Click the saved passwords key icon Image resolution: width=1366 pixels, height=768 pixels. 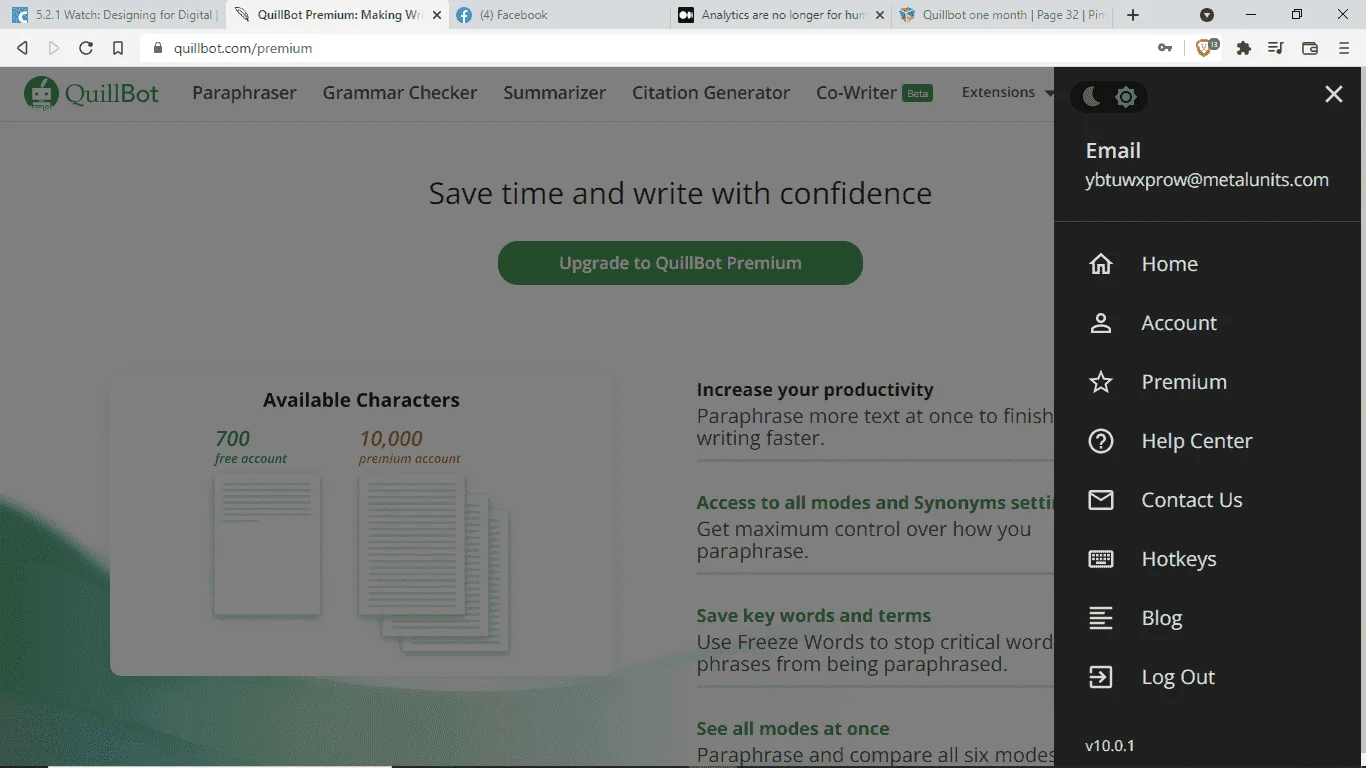click(1165, 48)
